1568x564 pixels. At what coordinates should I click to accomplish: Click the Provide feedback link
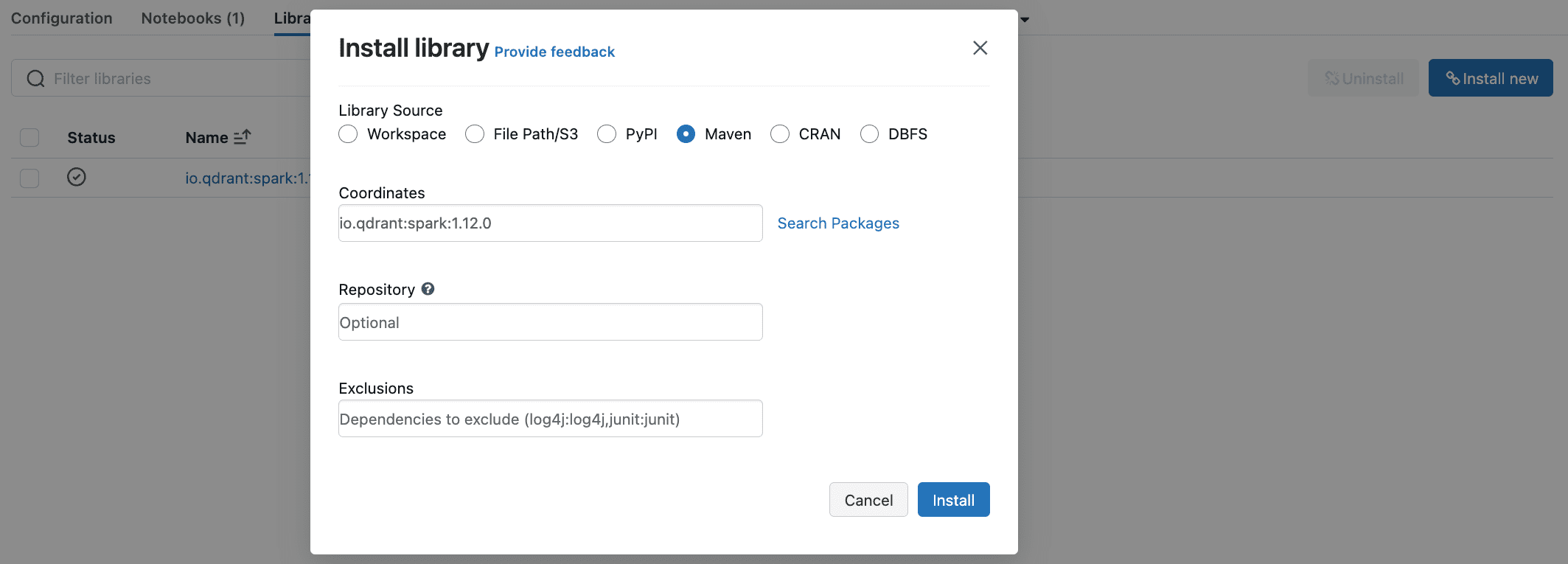(x=554, y=52)
